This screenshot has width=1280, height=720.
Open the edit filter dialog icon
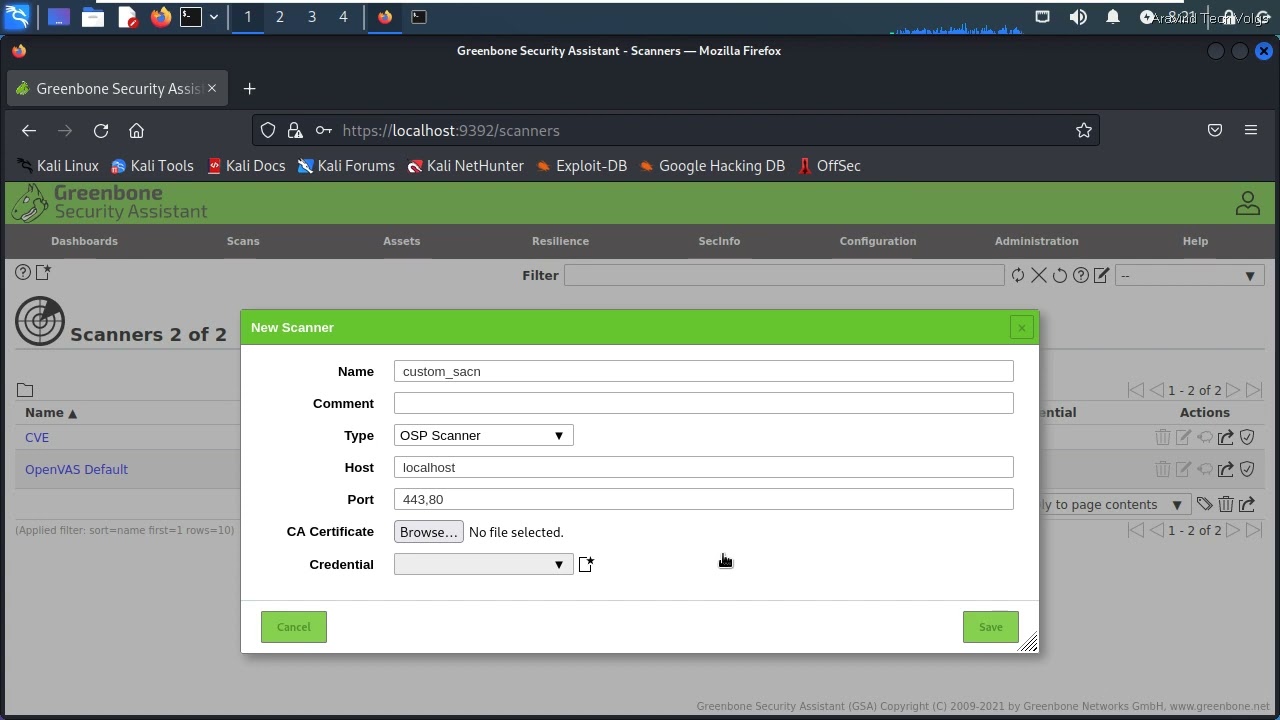[1102, 275]
